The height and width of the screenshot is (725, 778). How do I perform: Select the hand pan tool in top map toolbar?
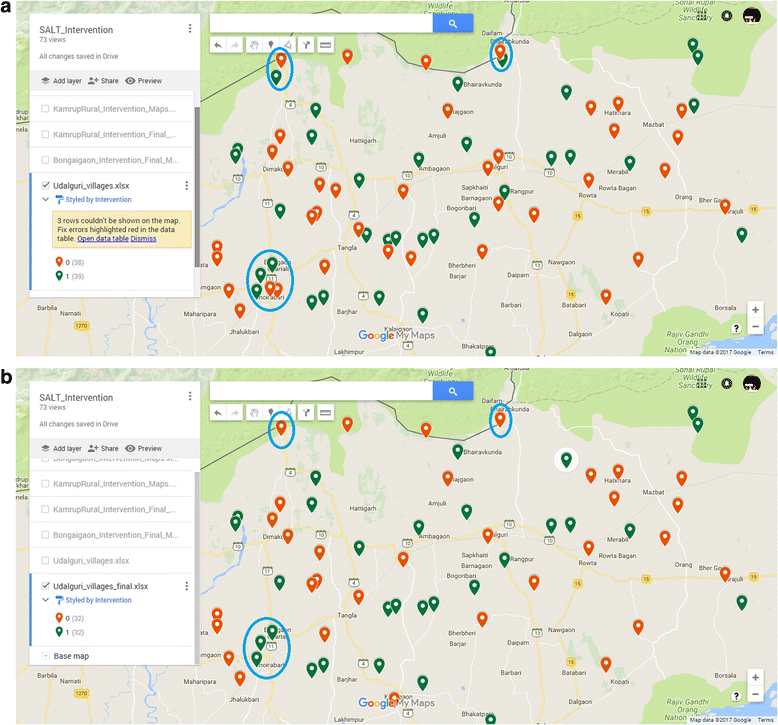pos(254,45)
